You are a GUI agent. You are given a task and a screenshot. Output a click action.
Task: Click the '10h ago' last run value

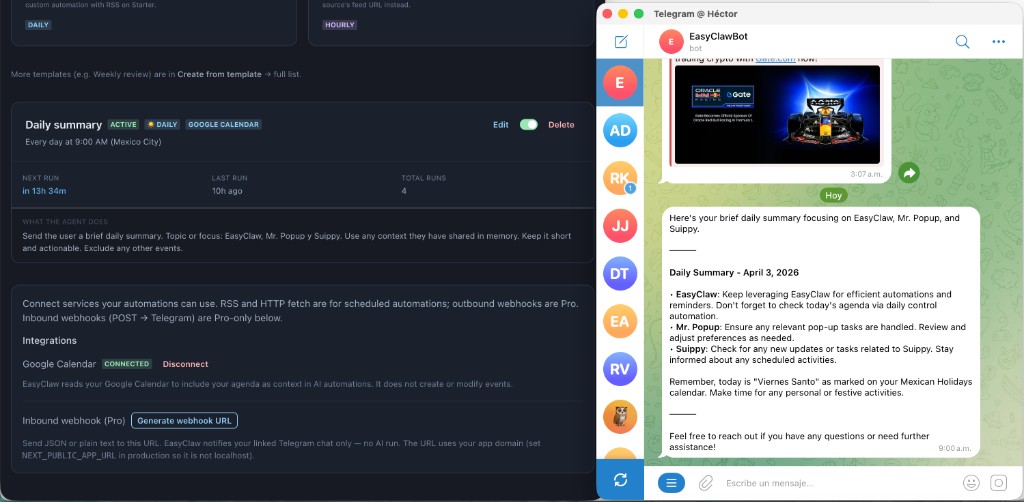click(227, 191)
